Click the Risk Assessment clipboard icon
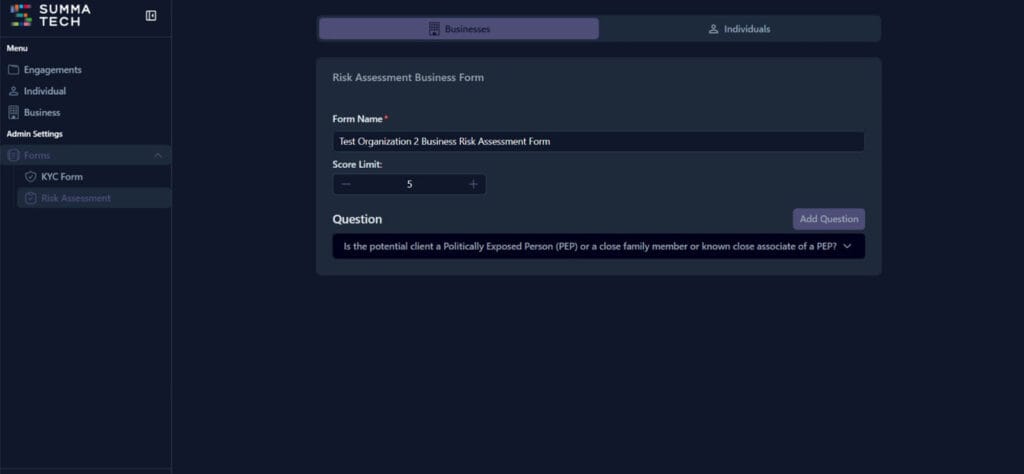This screenshot has height=474, width=1024. (x=31, y=198)
